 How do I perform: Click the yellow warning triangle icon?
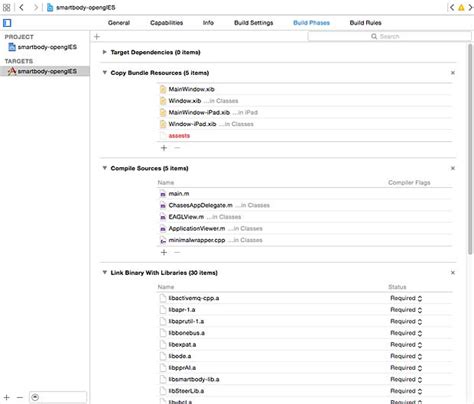tap(461, 7)
